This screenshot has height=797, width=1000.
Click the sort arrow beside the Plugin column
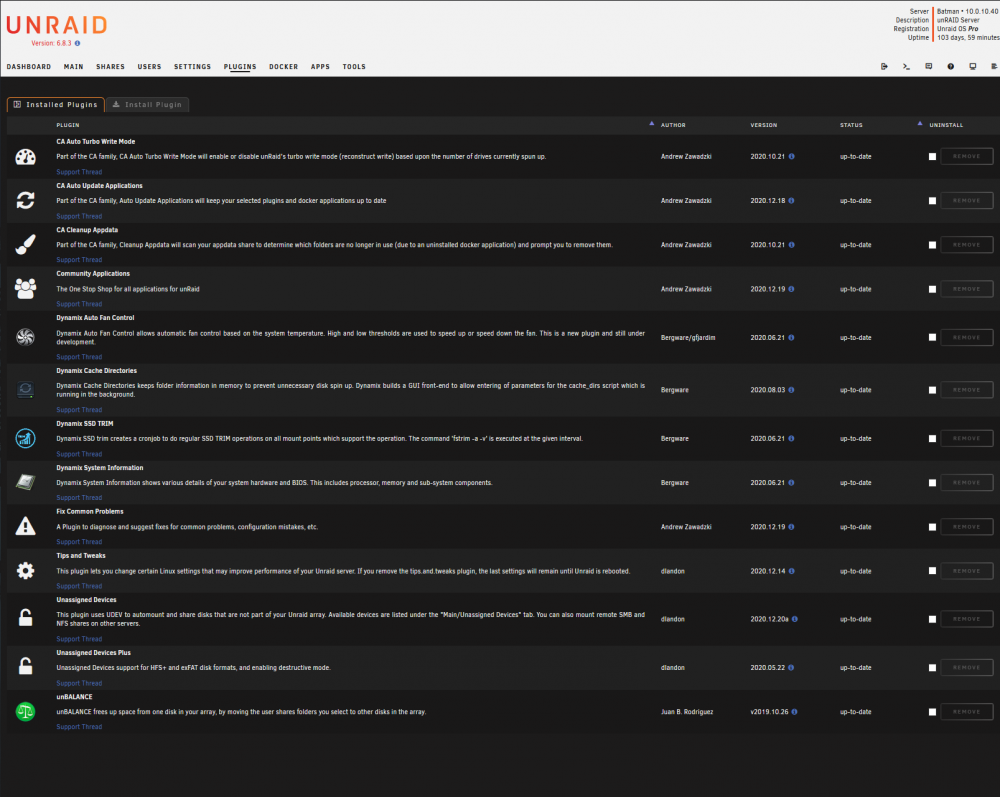(651, 124)
